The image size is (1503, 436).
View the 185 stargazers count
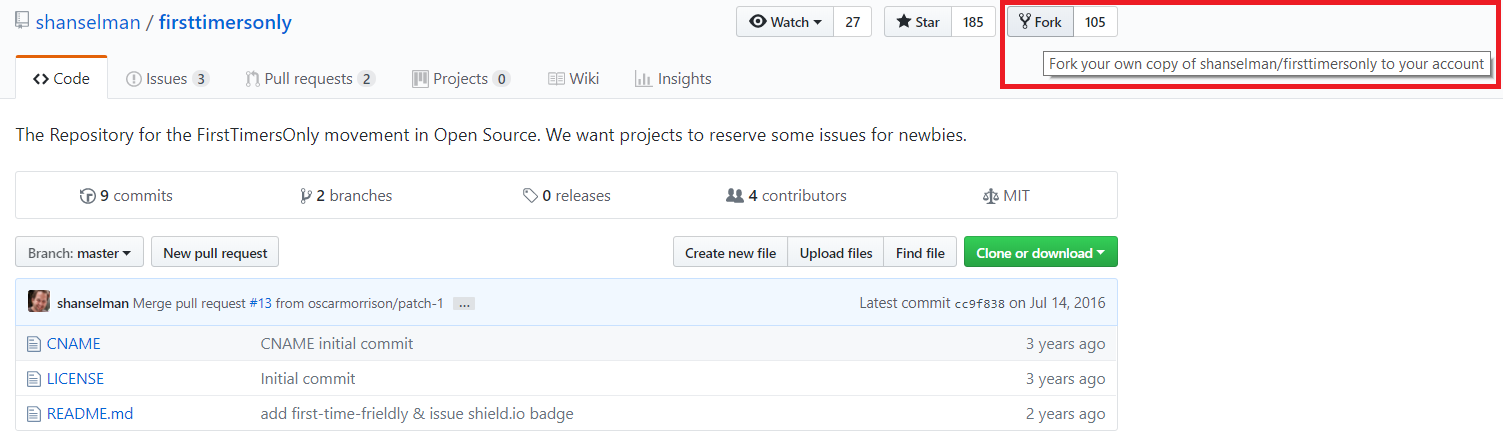pos(973,22)
